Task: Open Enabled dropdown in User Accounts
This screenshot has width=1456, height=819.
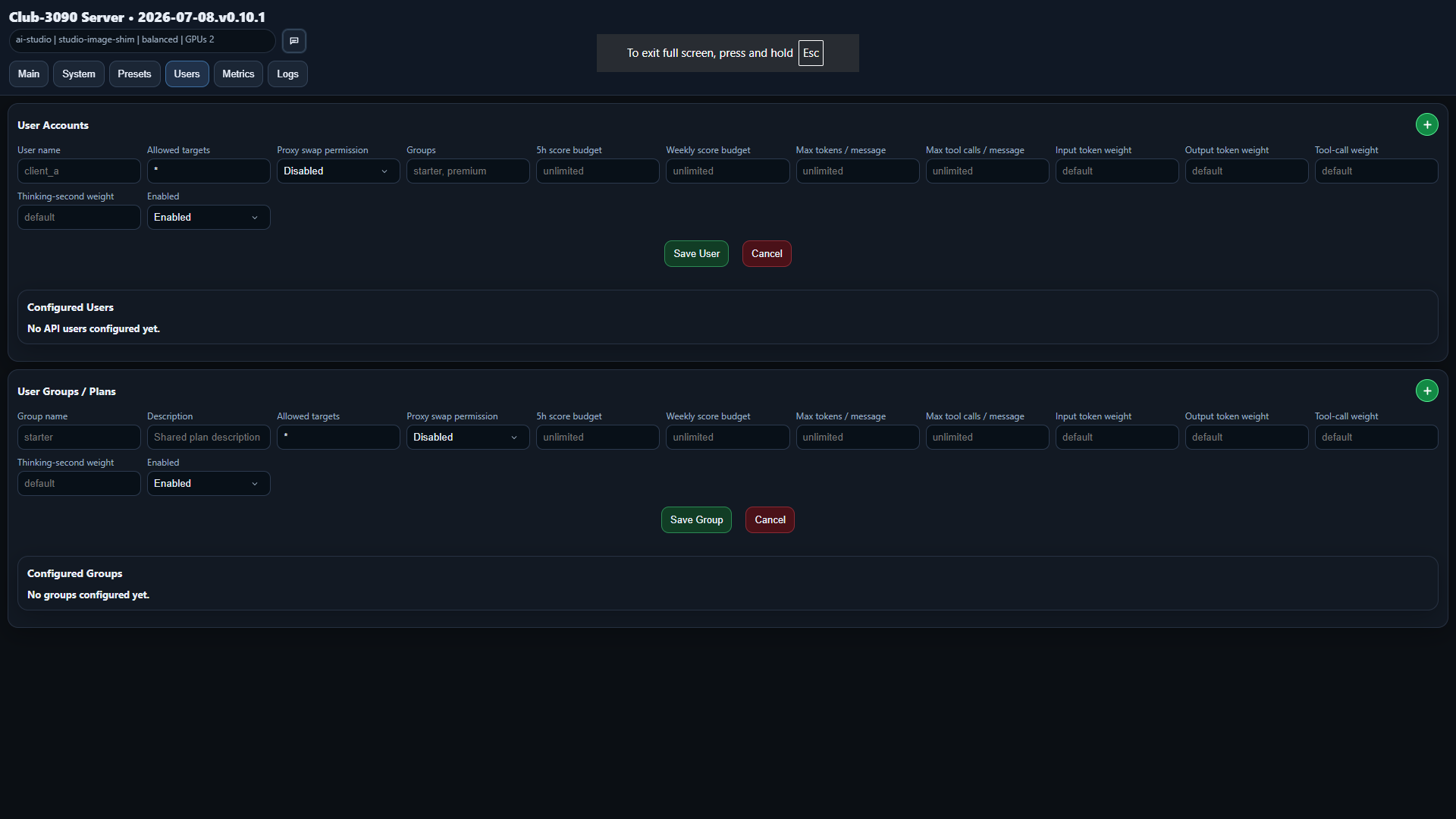Action: (209, 218)
